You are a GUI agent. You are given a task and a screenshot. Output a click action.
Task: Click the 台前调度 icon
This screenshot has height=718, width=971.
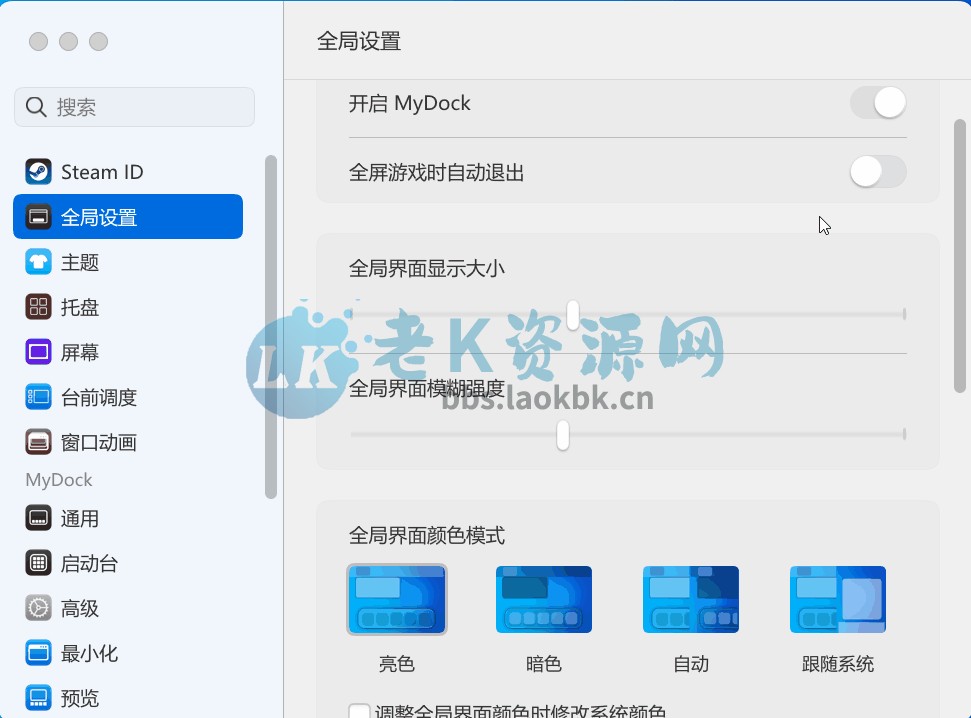tap(38, 397)
